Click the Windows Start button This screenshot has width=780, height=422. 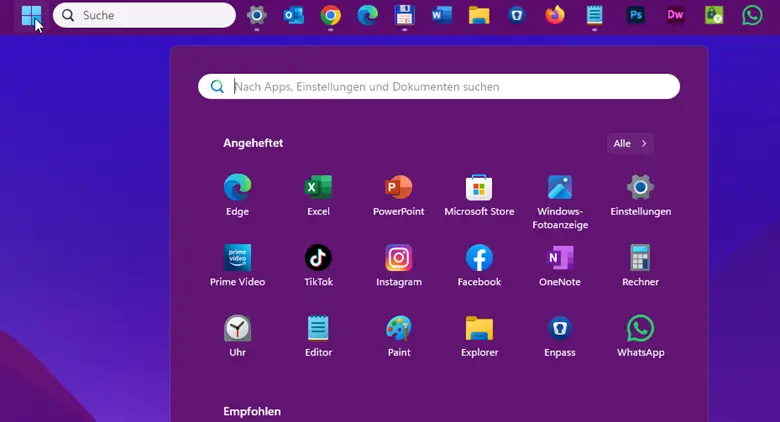31,15
